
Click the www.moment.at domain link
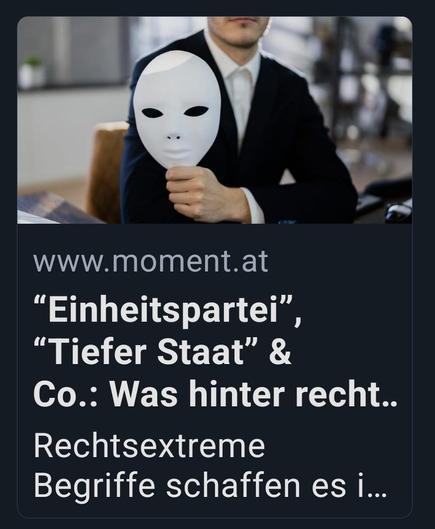[x=151, y=261]
